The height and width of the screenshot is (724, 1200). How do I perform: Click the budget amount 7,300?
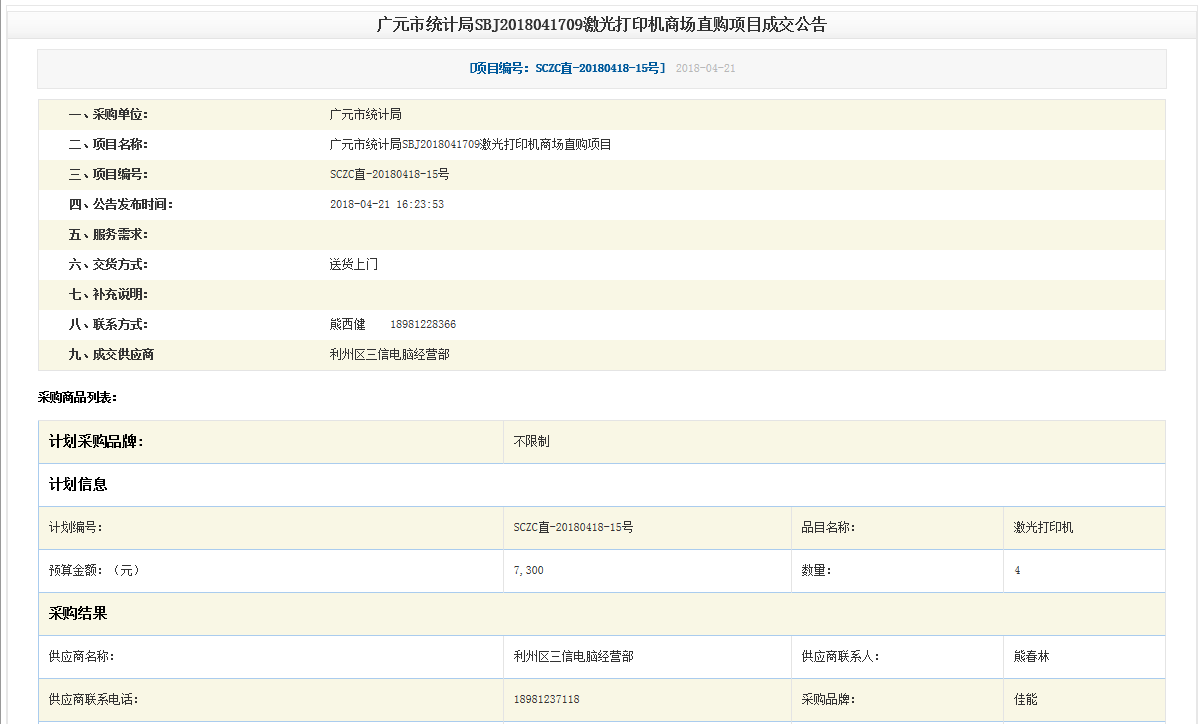pyautogui.click(x=528, y=570)
